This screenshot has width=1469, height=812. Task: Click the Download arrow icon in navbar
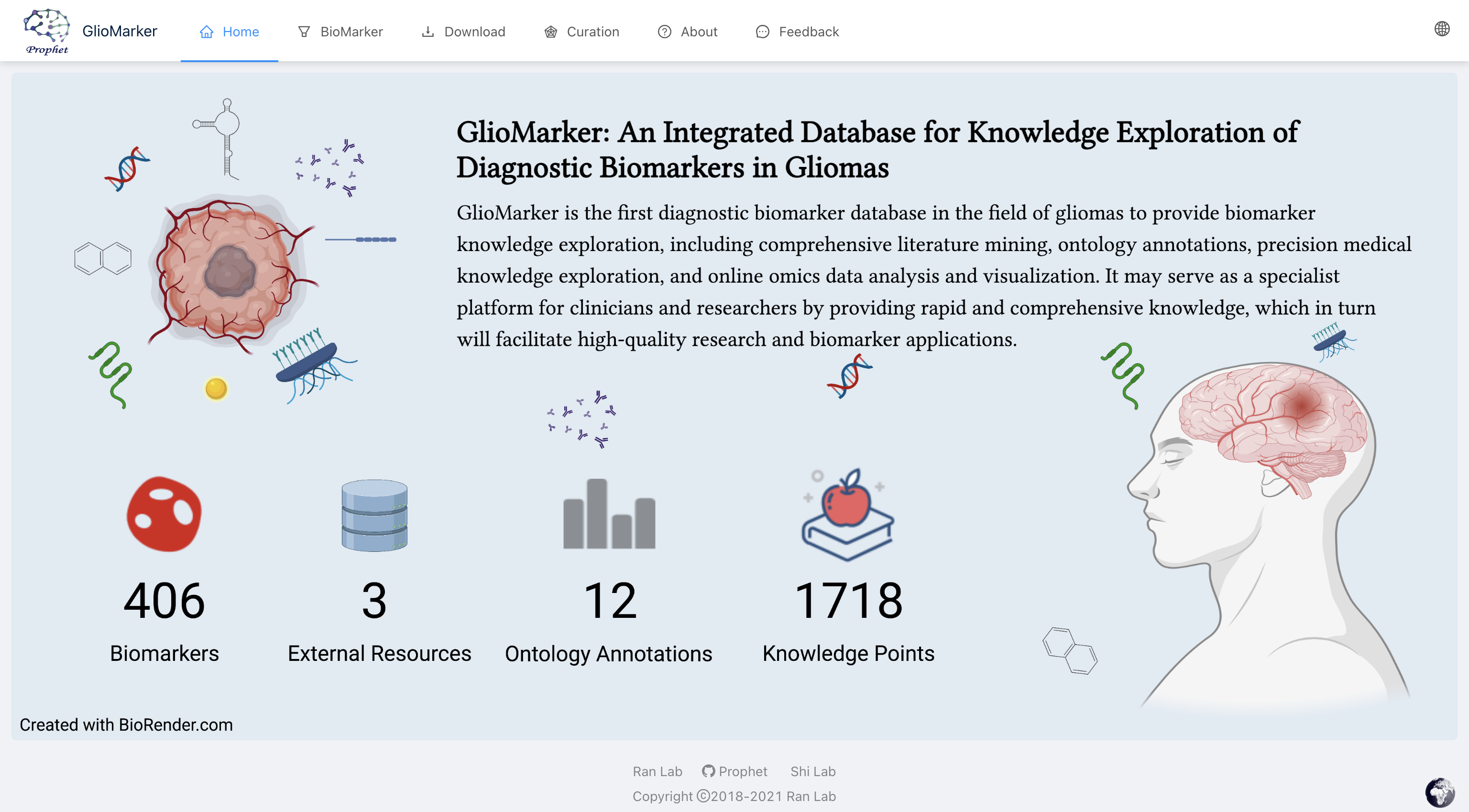coord(428,32)
